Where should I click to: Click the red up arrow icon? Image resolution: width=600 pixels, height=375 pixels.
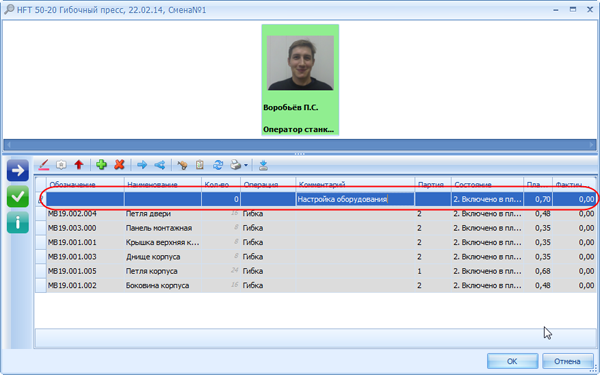79,165
